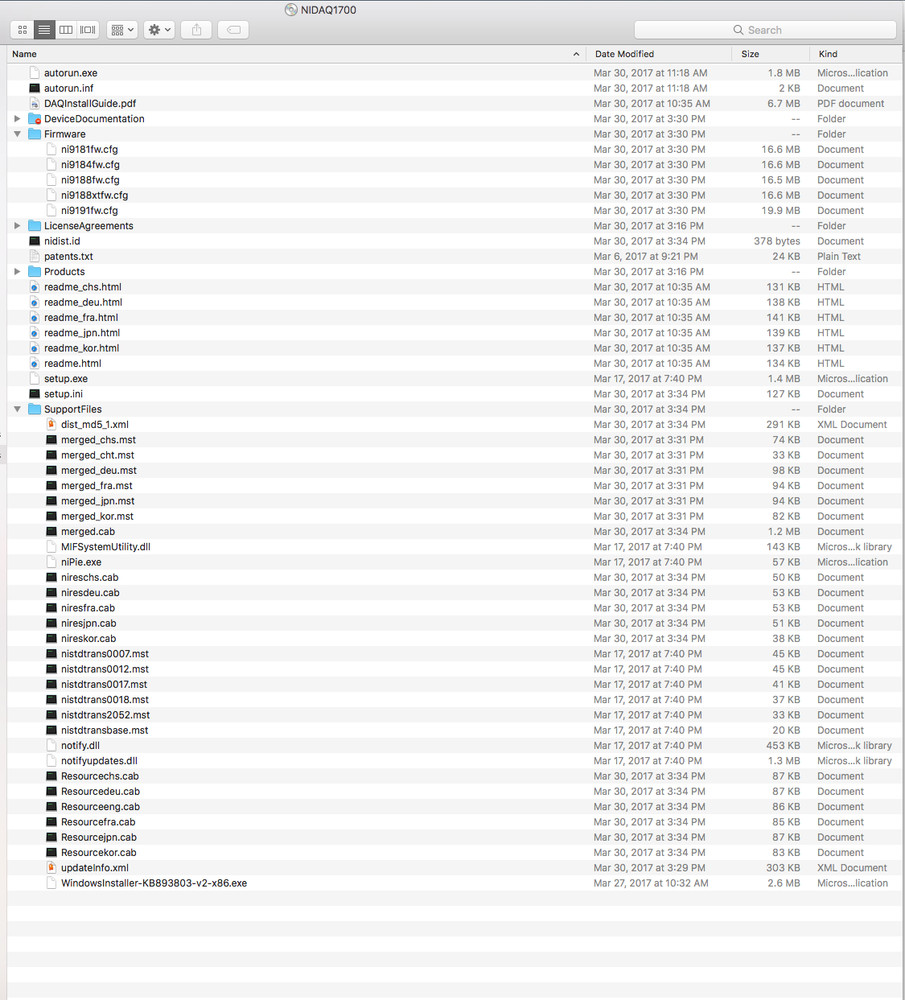Open item arrangement dropdown
Screen dimensions: 905x1000
click(122, 30)
